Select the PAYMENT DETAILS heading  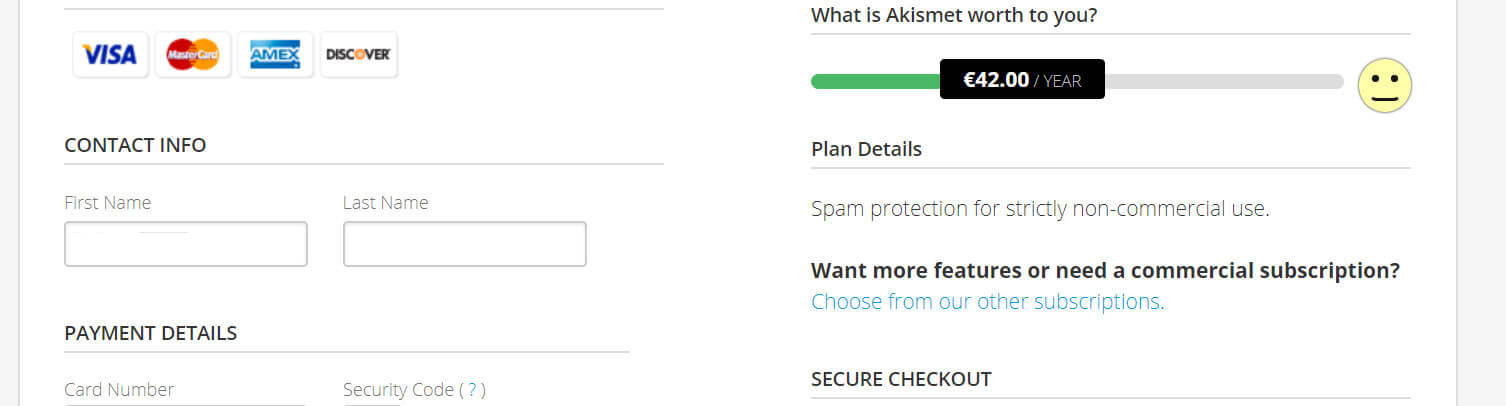(x=151, y=333)
